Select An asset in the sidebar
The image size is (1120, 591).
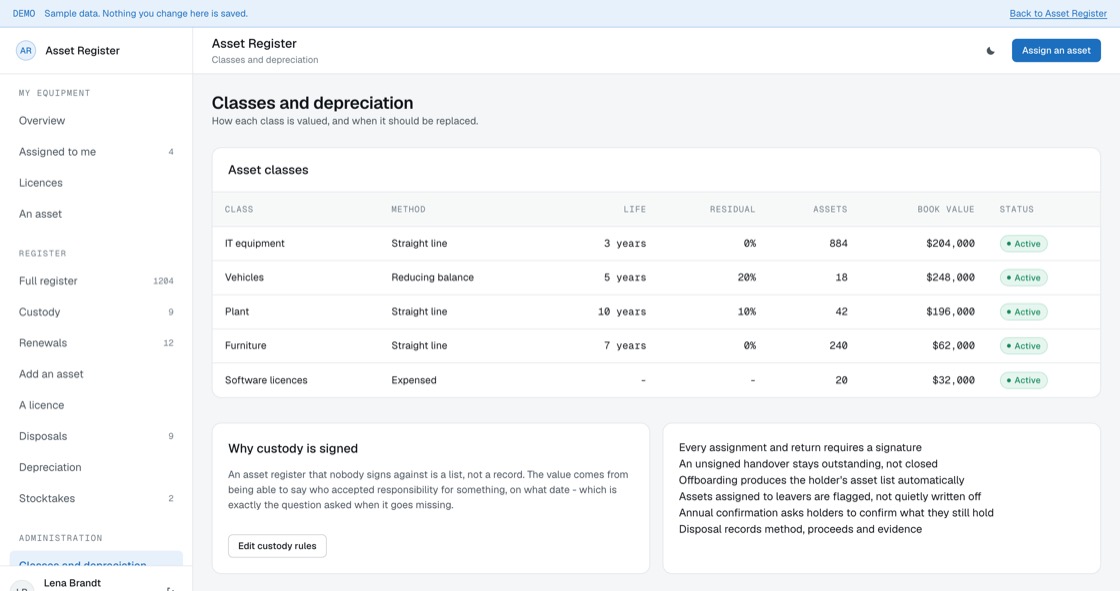pos(96,214)
